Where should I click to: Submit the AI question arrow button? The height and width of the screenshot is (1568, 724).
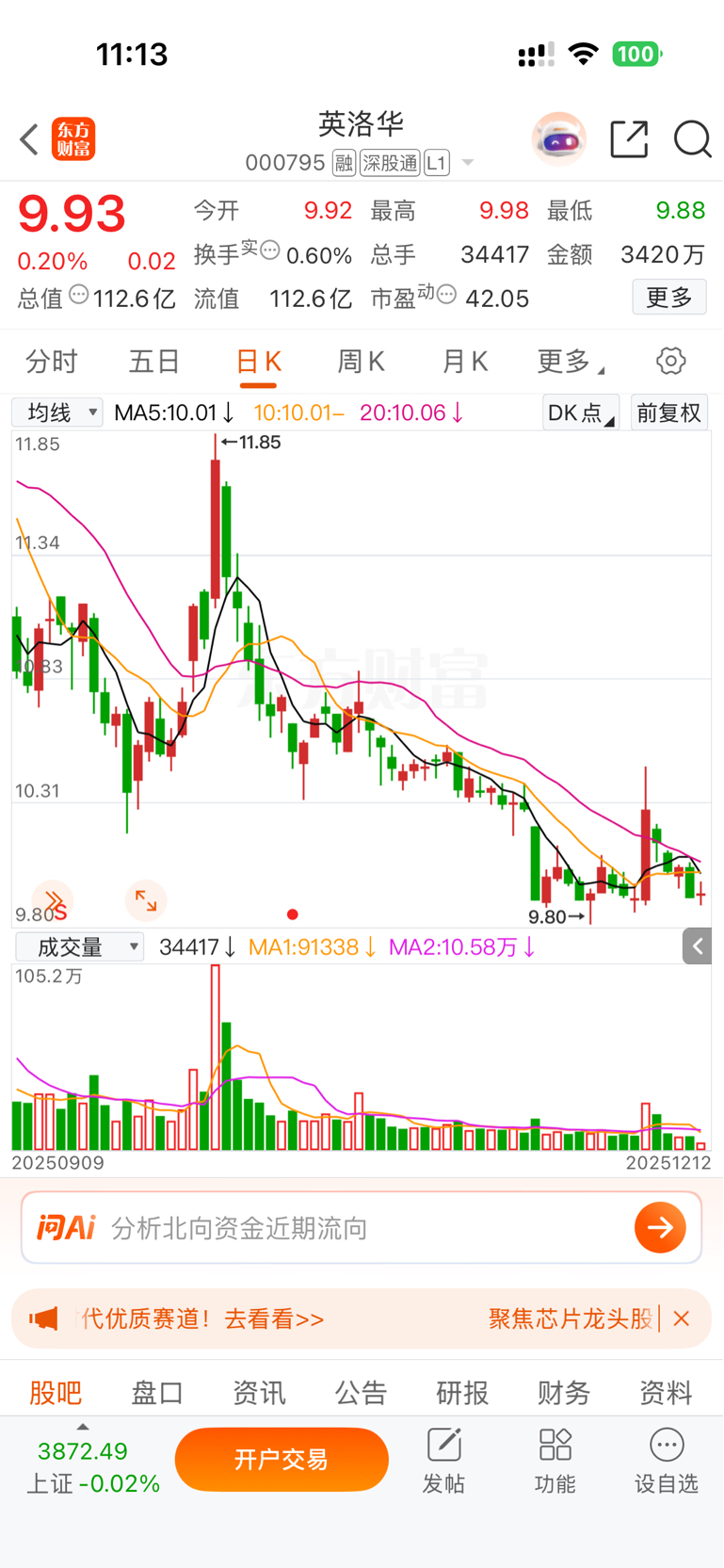(x=660, y=1227)
